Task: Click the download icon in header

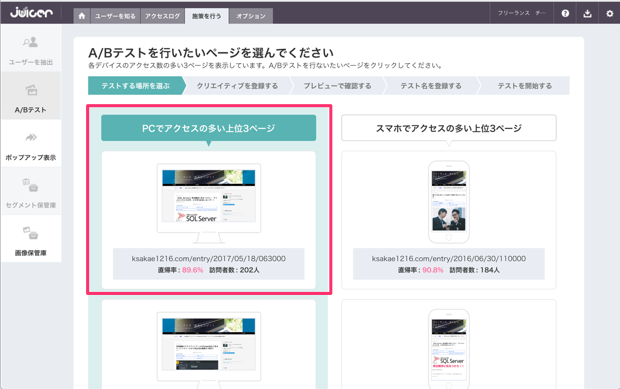Action: [587, 13]
